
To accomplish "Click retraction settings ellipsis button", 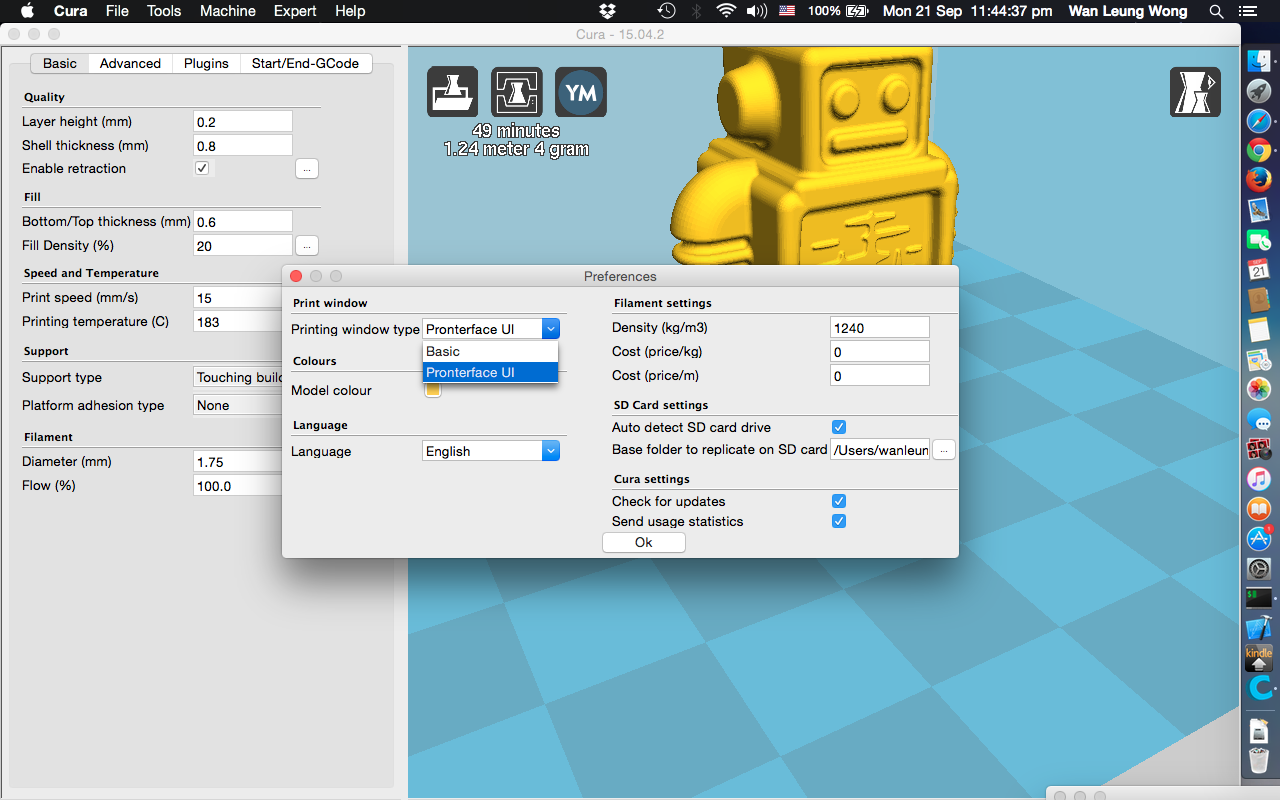I will pyautogui.click(x=307, y=169).
